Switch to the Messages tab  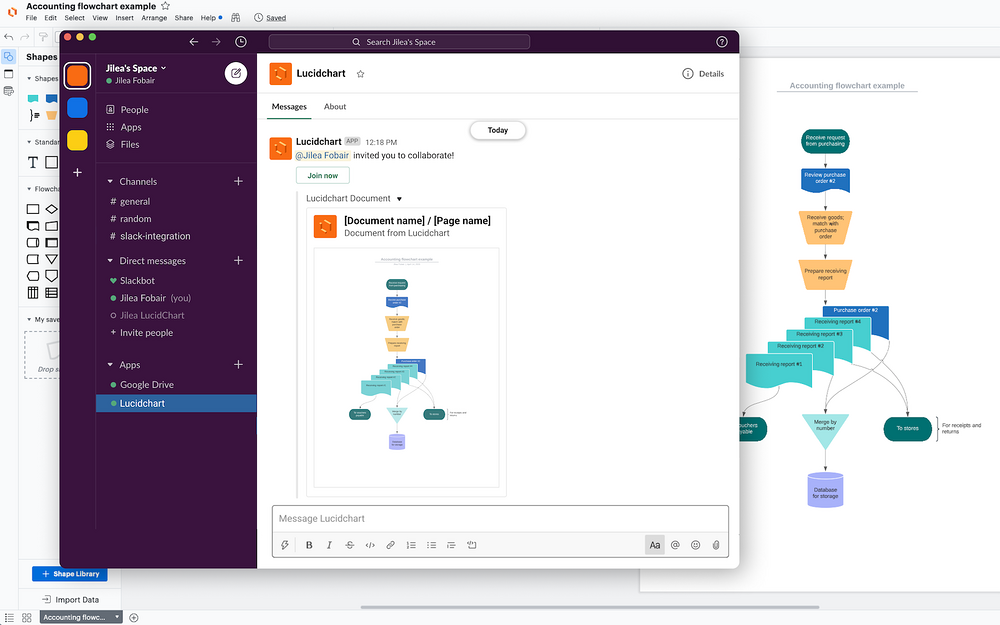tap(289, 107)
